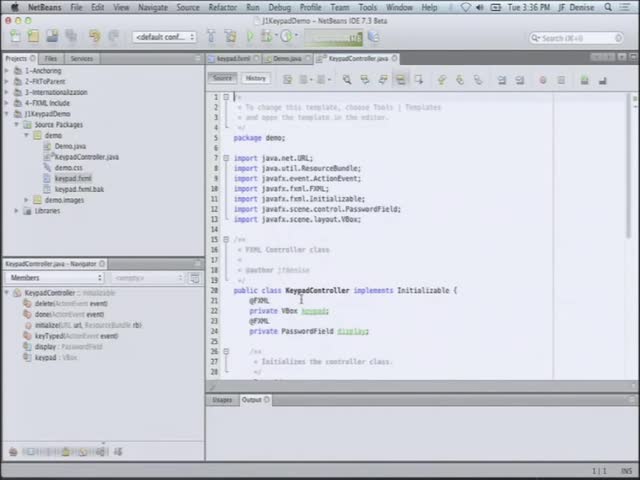Click the Build Project hammer icon
640x480 pixels.
211,37
